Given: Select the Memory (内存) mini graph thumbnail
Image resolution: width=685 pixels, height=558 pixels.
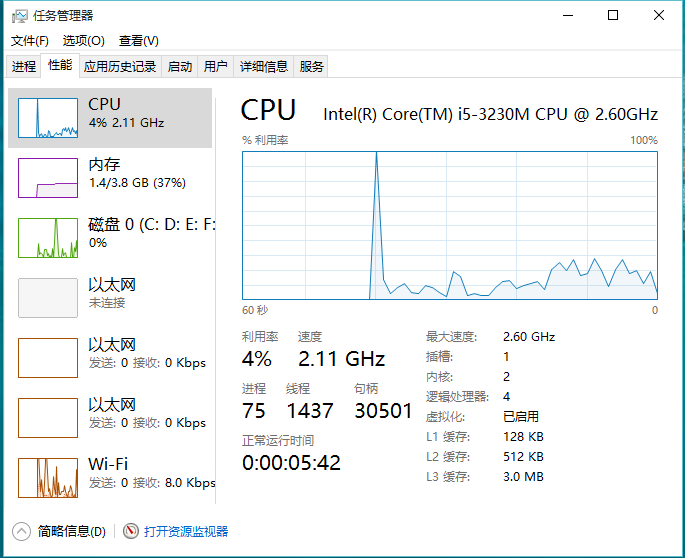Looking at the screenshot, I should click(x=48, y=178).
